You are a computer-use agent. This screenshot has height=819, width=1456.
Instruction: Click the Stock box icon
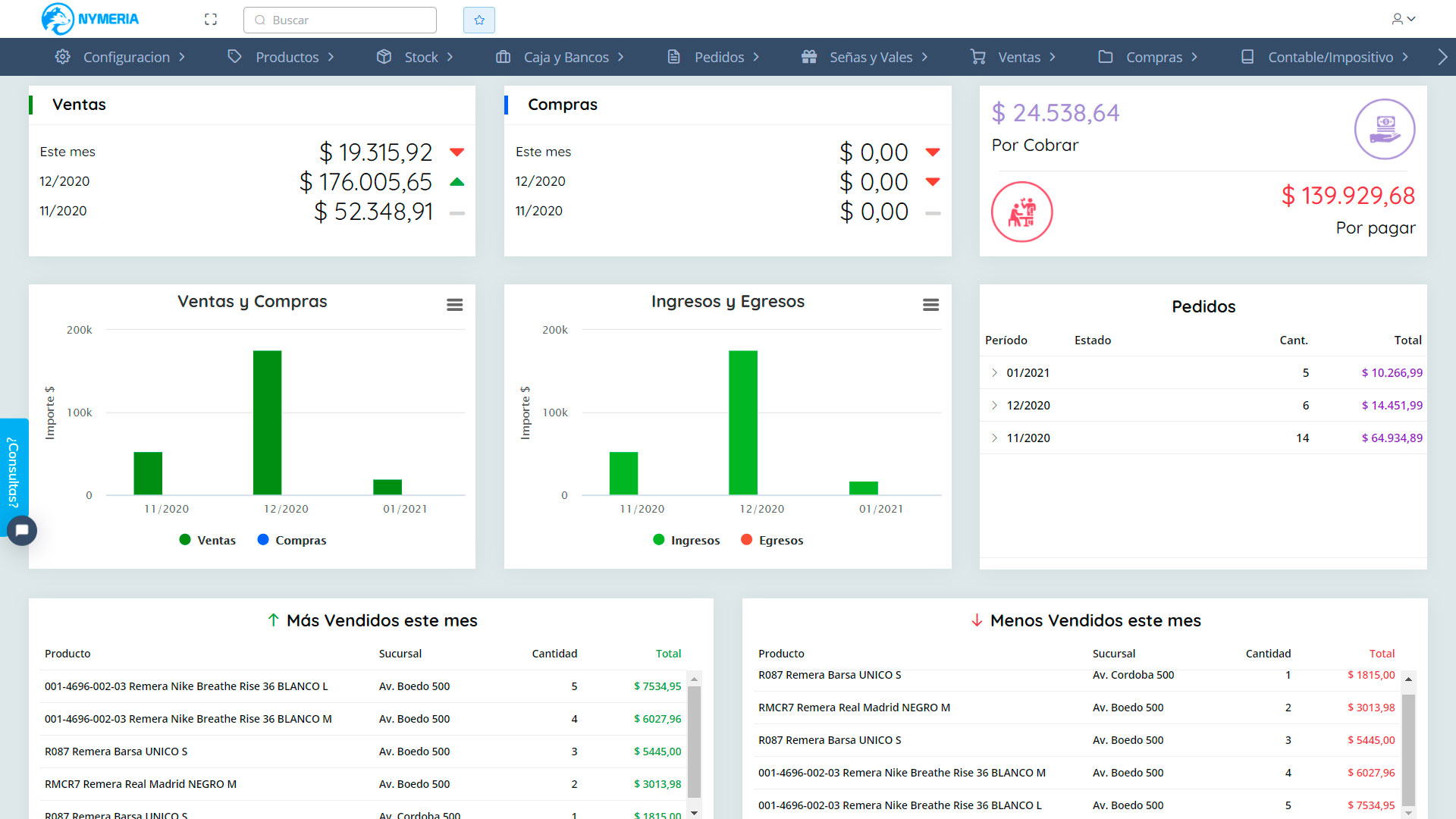coord(384,57)
